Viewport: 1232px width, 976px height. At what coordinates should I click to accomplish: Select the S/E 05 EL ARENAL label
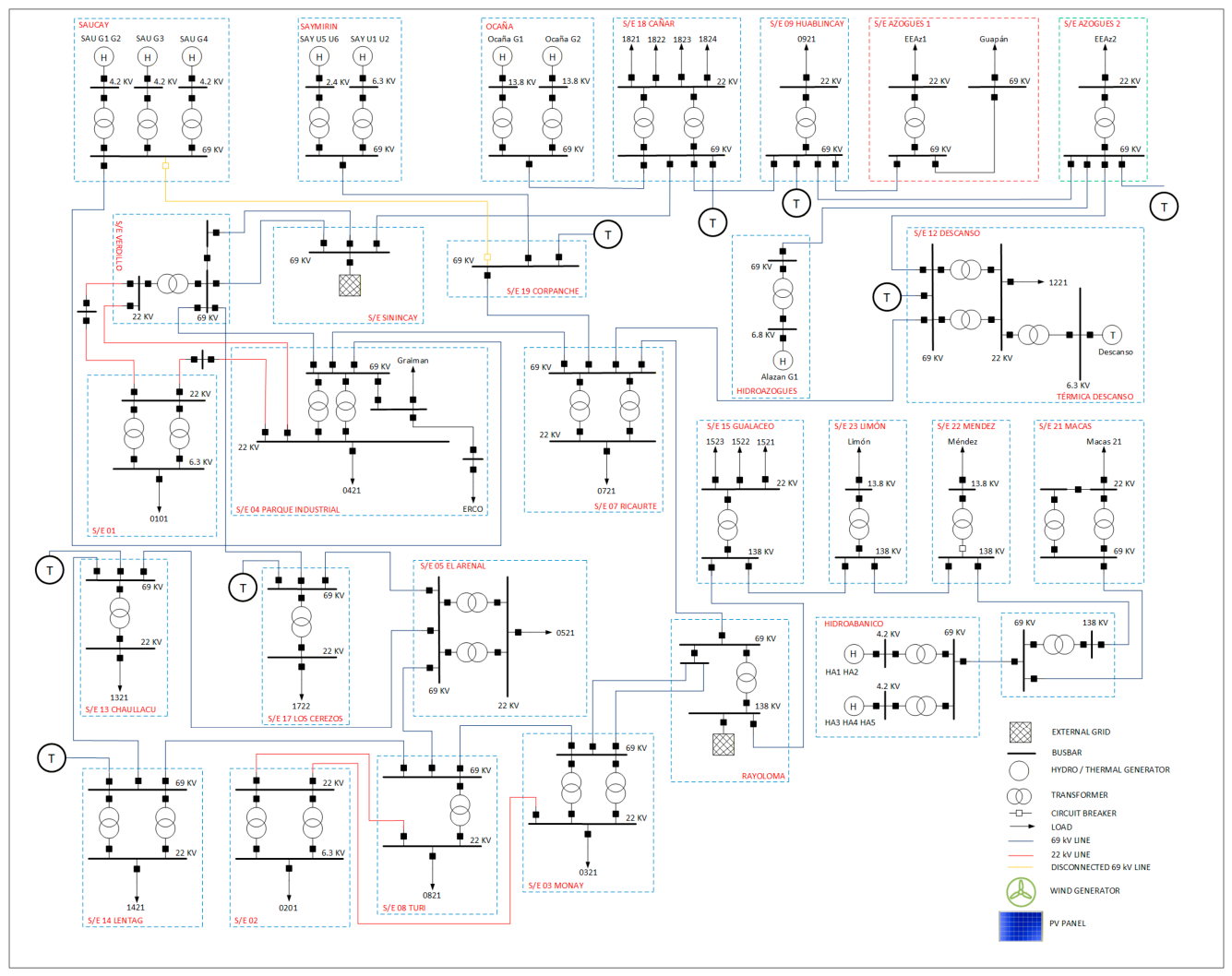coord(452,565)
